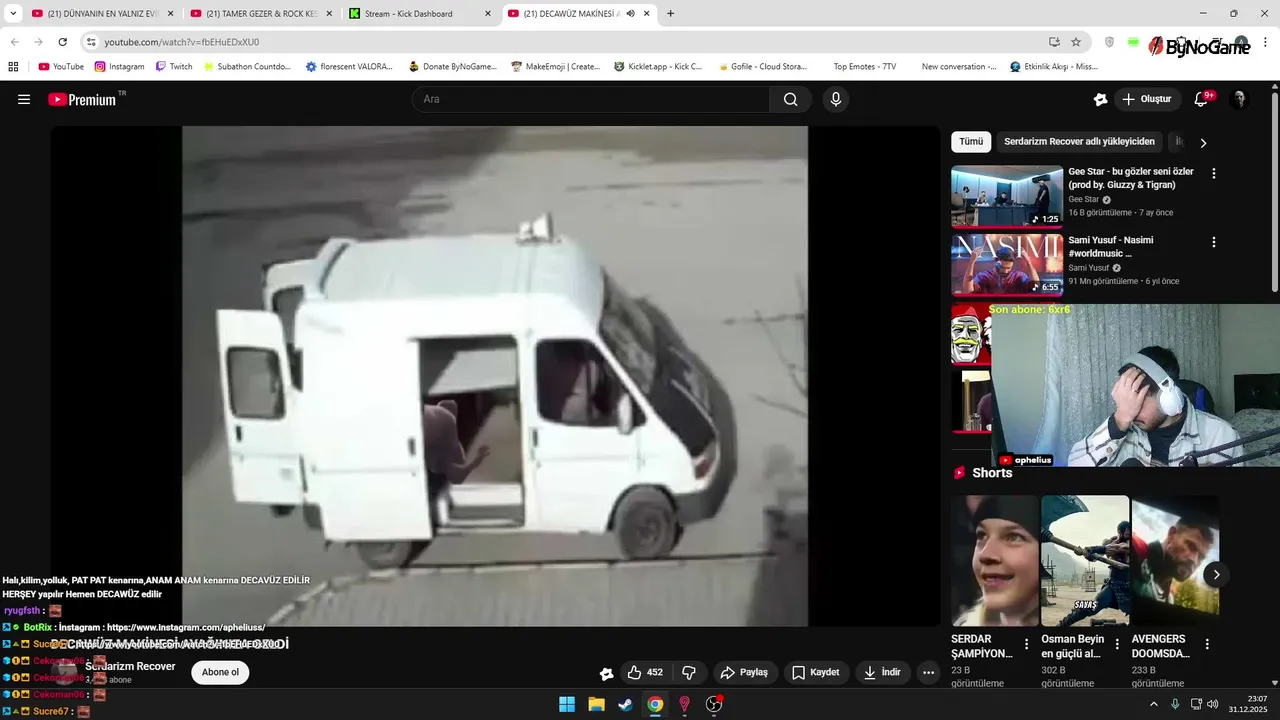The width and height of the screenshot is (1280, 720).
Task: Open options for AVENGERS DOOMSDAY short
Action: (1207, 644)
